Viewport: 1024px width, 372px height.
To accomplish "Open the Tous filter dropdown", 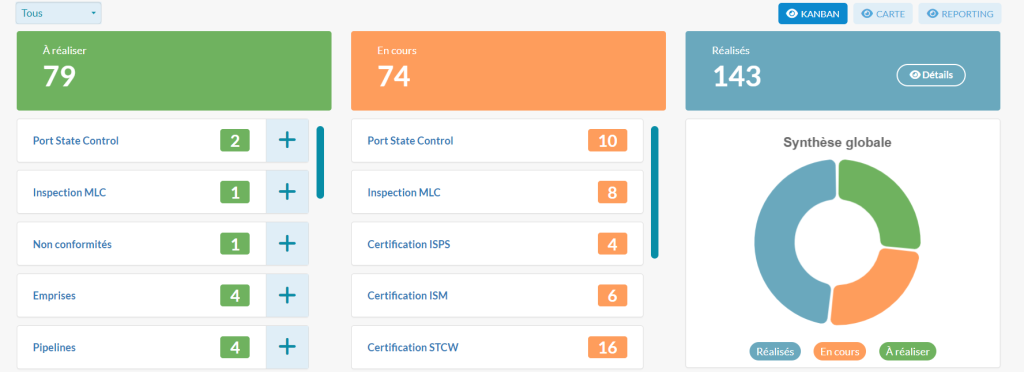I will [x=59, y=13].
